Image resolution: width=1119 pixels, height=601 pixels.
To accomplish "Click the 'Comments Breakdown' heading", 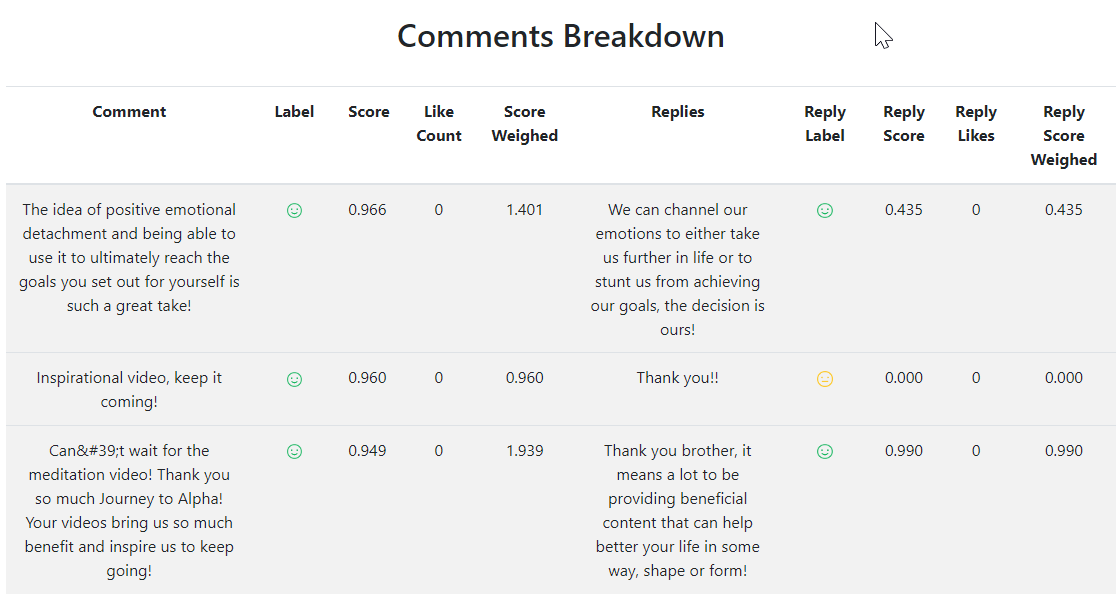I will [x=560, y=36].
